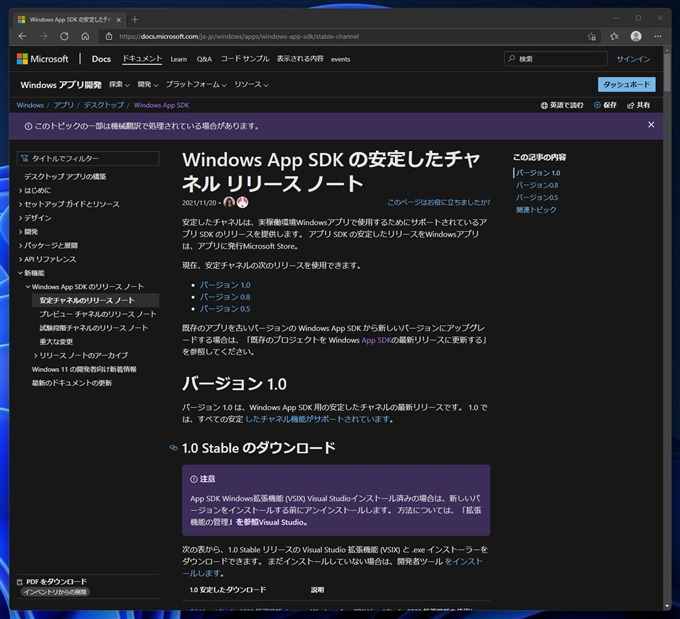Image resolution: width=680 pixels, height=619 pixels.
Task: Click the second contributor avatar
Action: [242, 202]
